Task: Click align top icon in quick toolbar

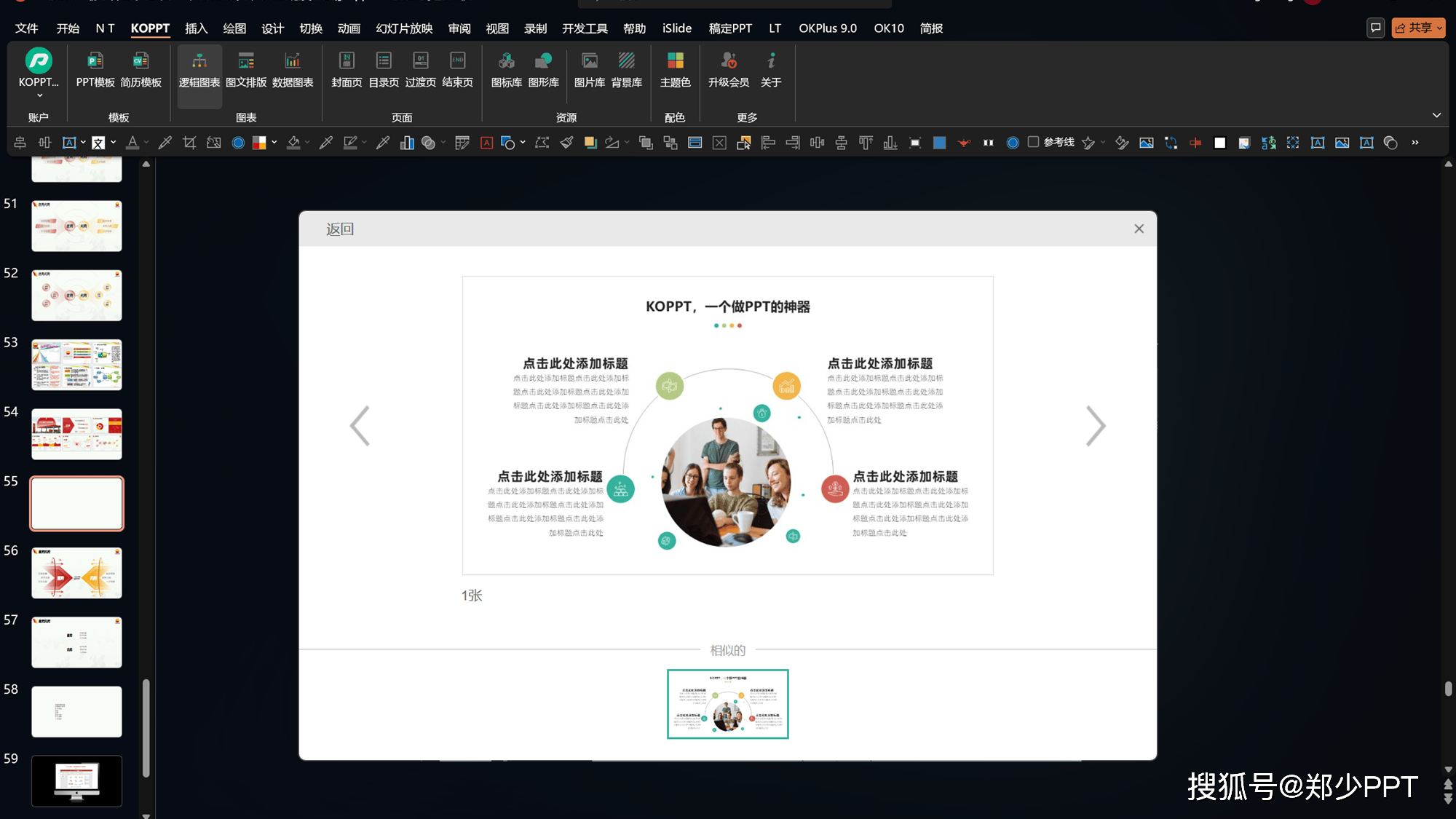Action: 866,143
